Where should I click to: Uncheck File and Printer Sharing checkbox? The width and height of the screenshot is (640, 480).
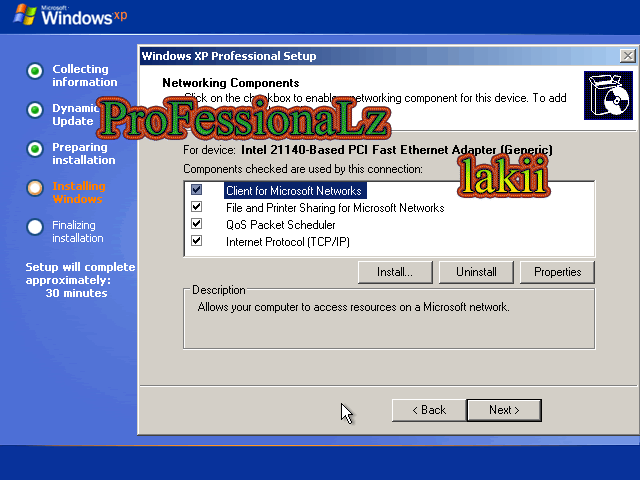(196, 207)
